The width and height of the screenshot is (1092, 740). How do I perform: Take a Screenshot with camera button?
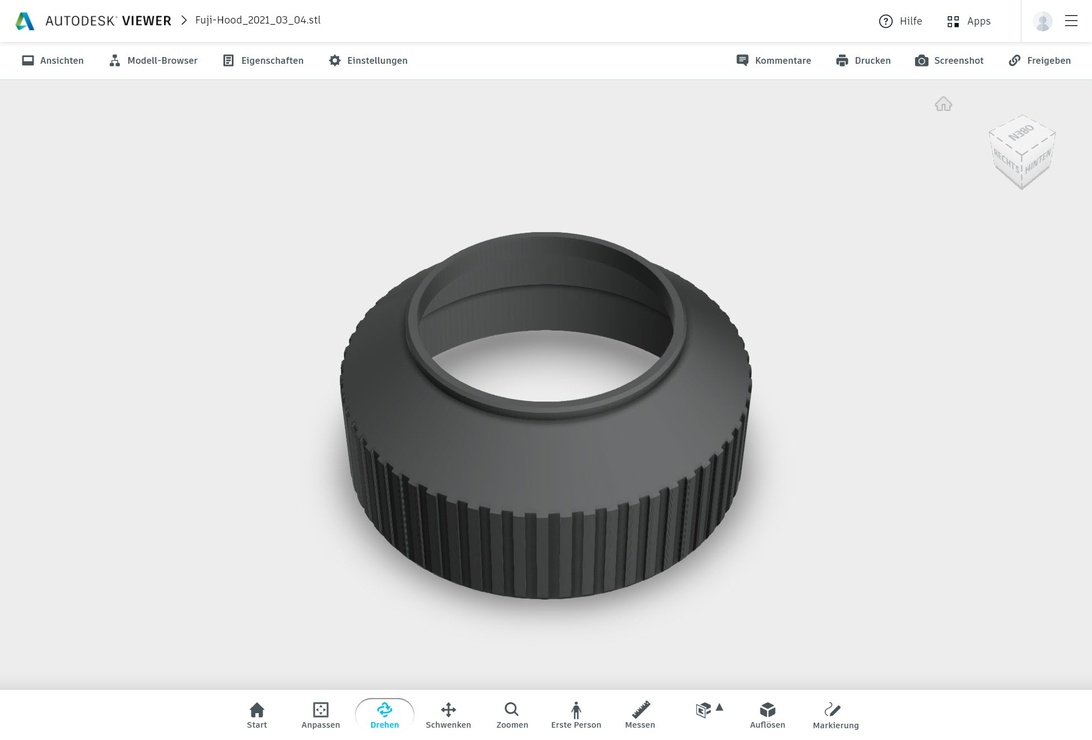[949, 61]
